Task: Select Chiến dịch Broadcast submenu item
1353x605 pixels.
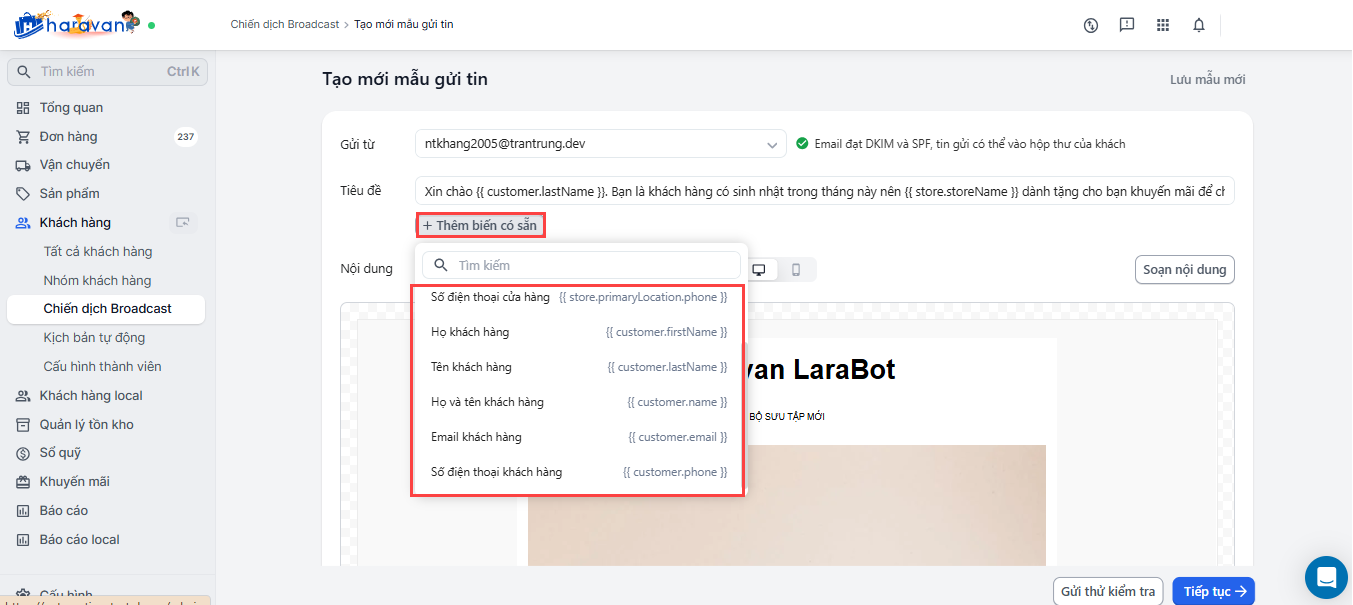Action: (x=106, y=309)
